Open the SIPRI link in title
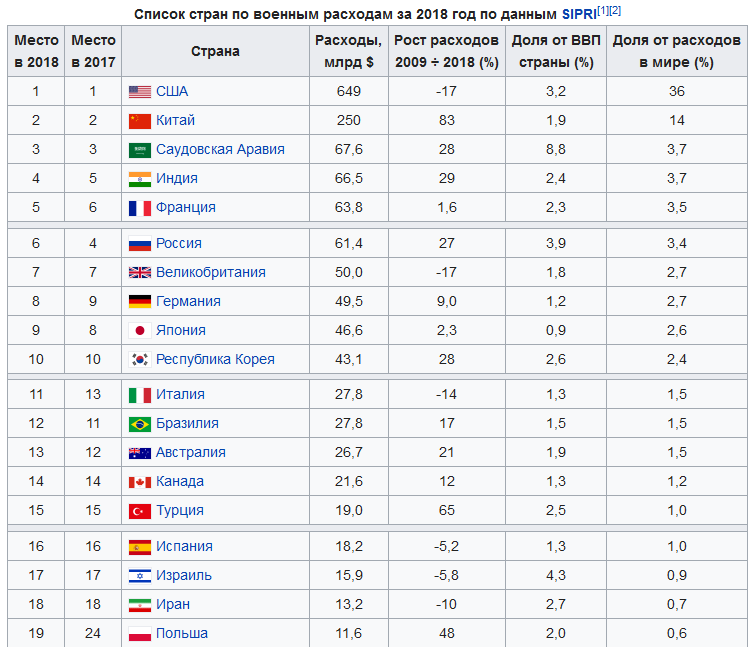Screen dimensions: 754x647 point(579,14)
